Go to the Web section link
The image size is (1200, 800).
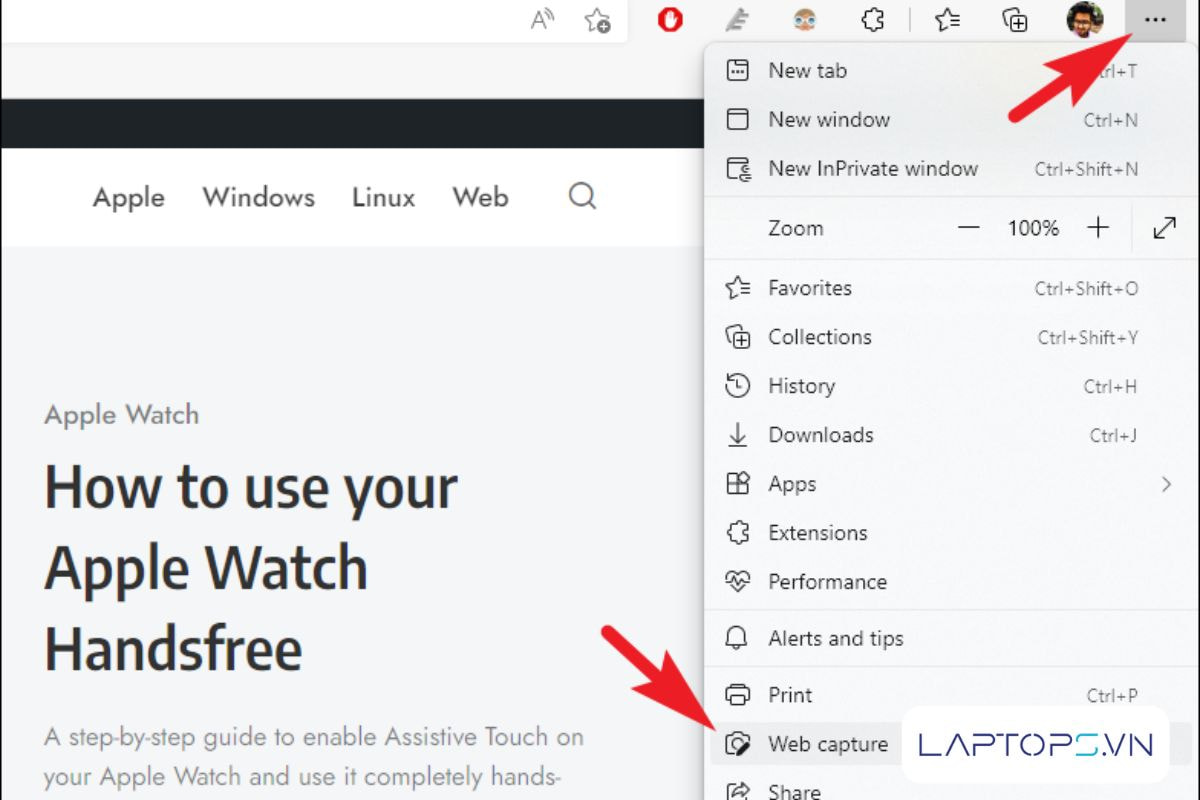tap(480, 197)
